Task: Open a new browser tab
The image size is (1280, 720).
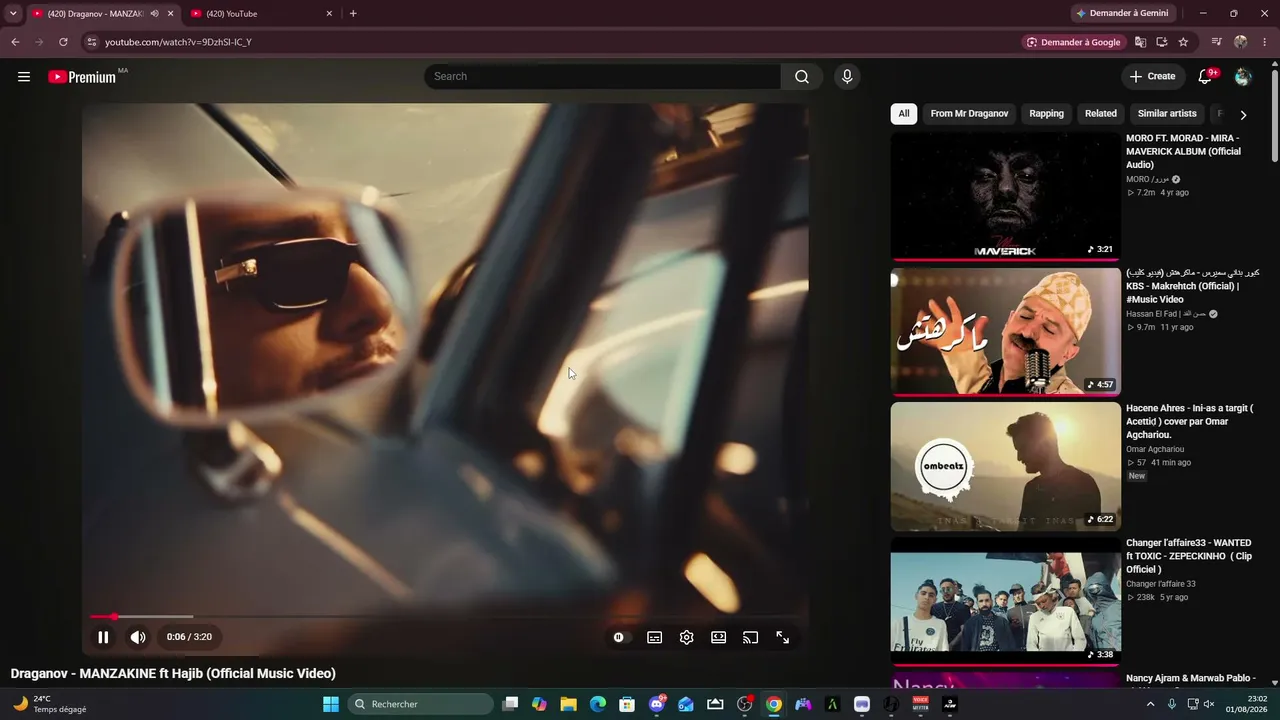Action: (353, 14)
